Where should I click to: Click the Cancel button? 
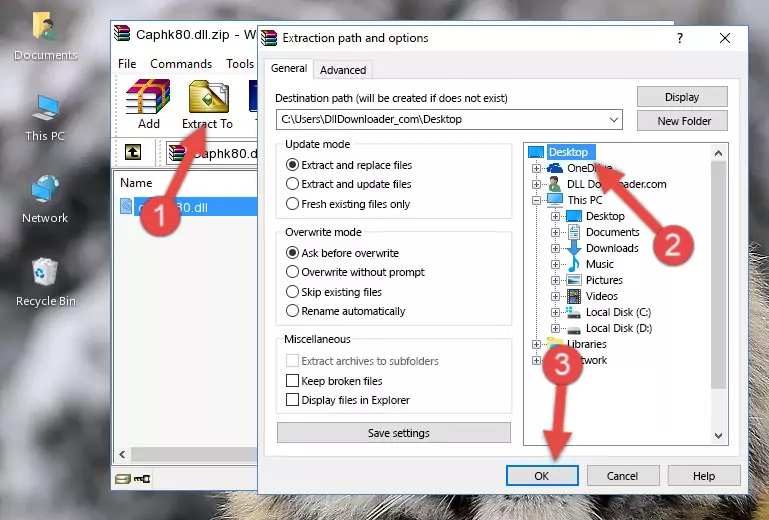(x=622, y=476)
